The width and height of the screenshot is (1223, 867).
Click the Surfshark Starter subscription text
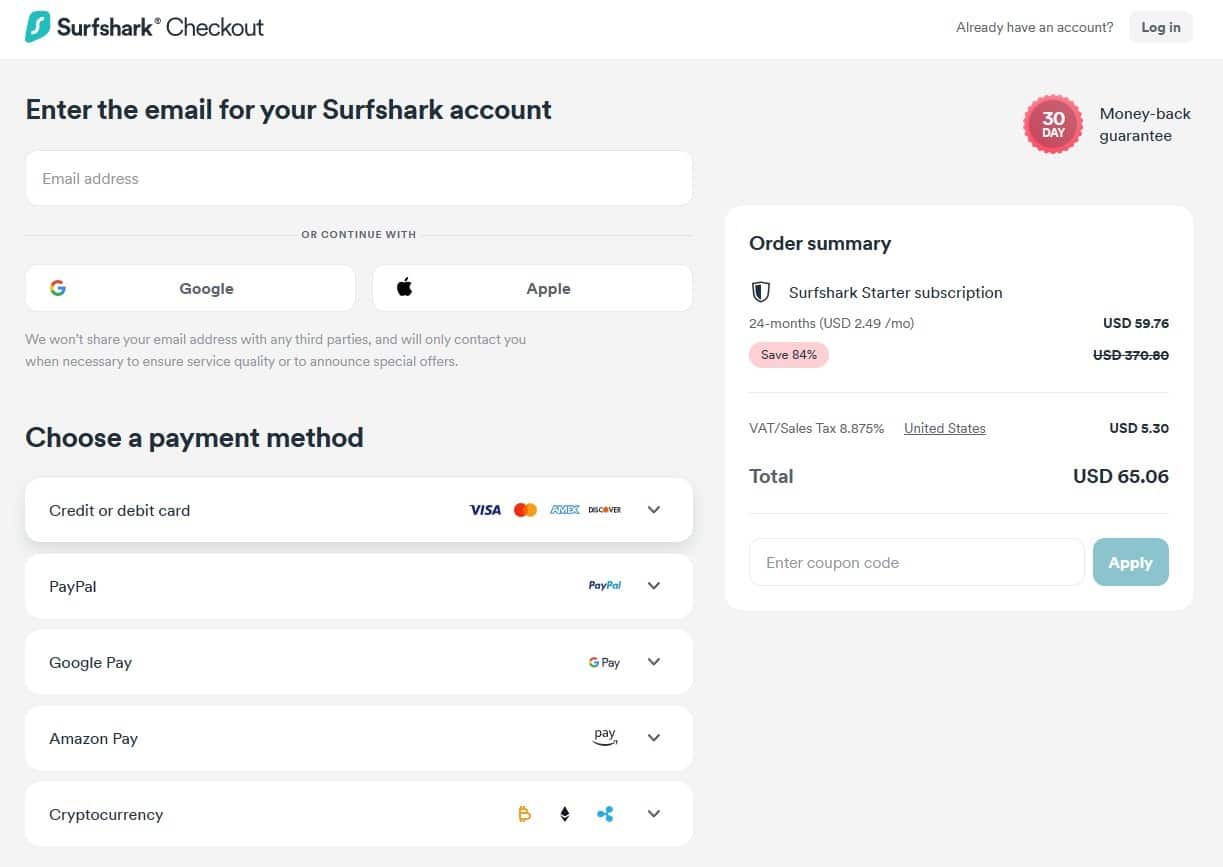pos(896,292)
